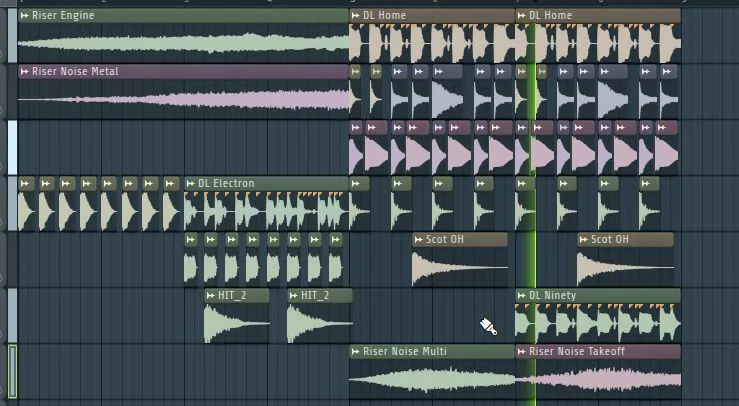Open the Riser Engine clip menu icon
The height and width of the screenshot is (406, 739).
[x=25, y=16]
